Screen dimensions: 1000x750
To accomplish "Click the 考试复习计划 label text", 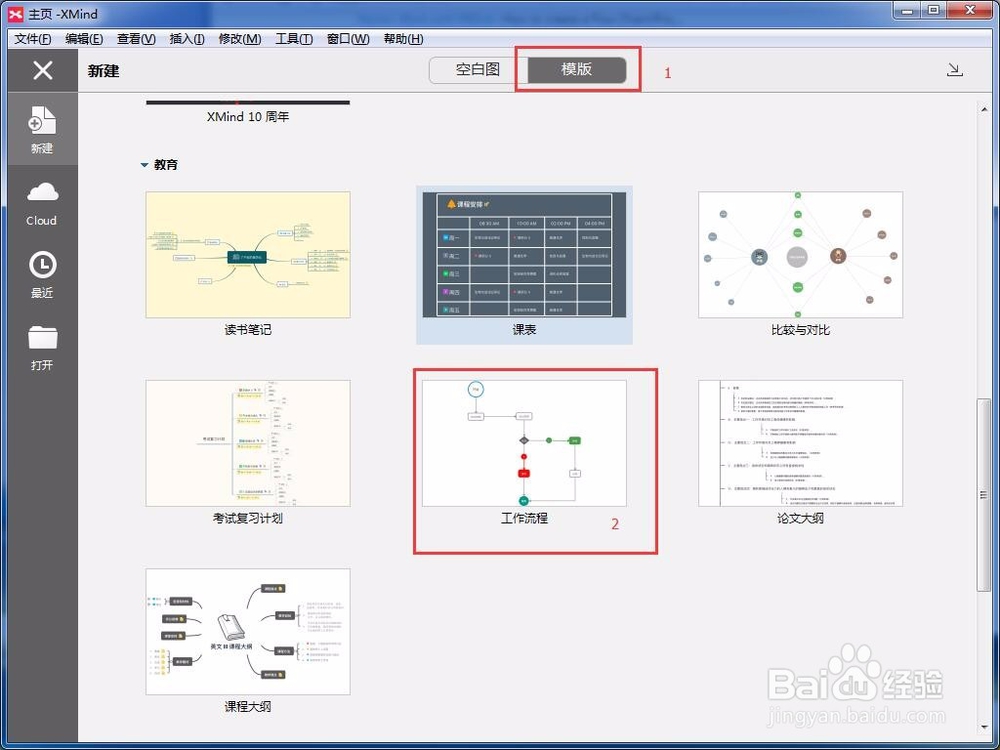I will (x=247, y=518).
